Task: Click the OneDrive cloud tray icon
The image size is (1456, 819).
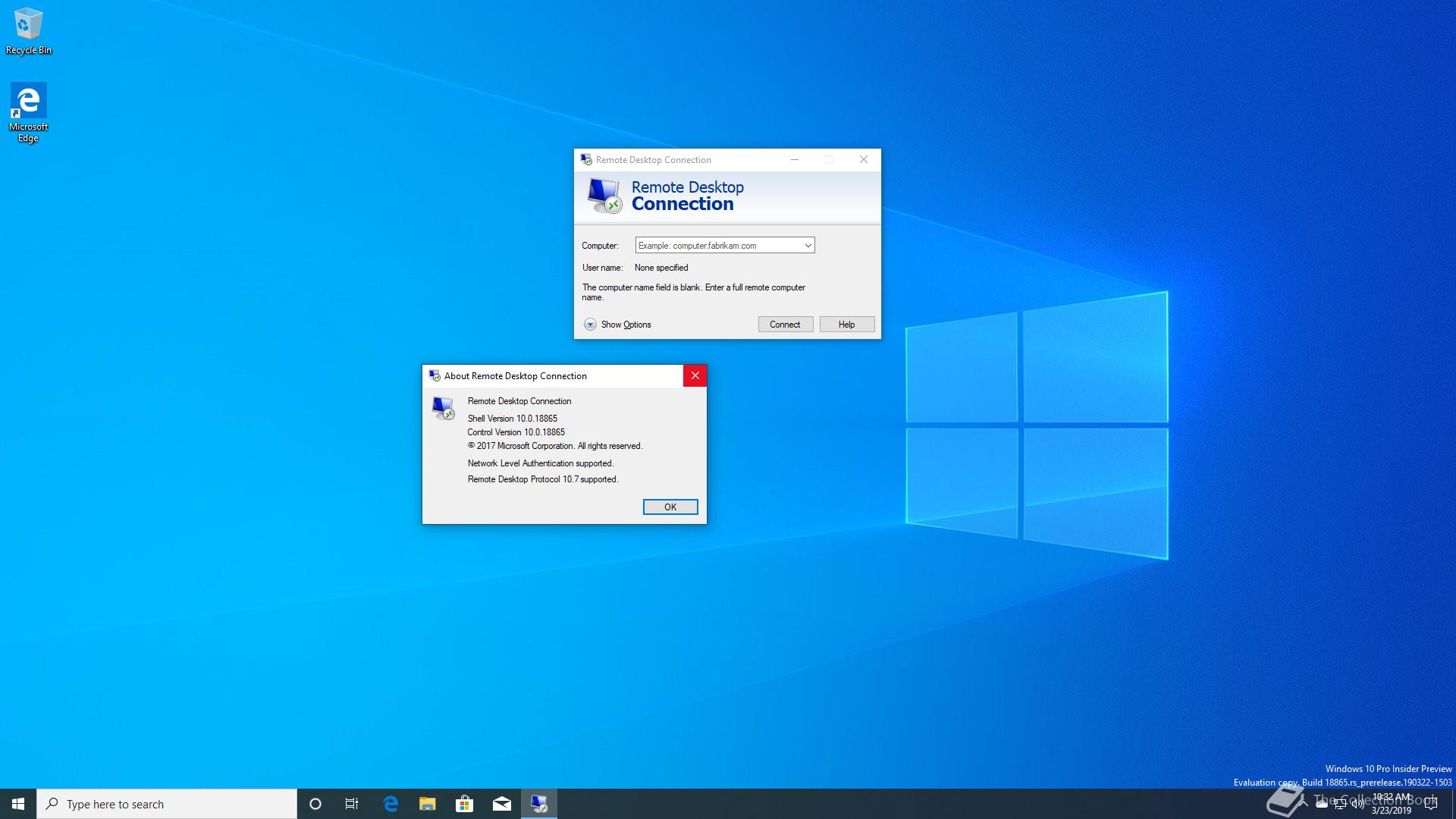Action: pos(1322,804)
